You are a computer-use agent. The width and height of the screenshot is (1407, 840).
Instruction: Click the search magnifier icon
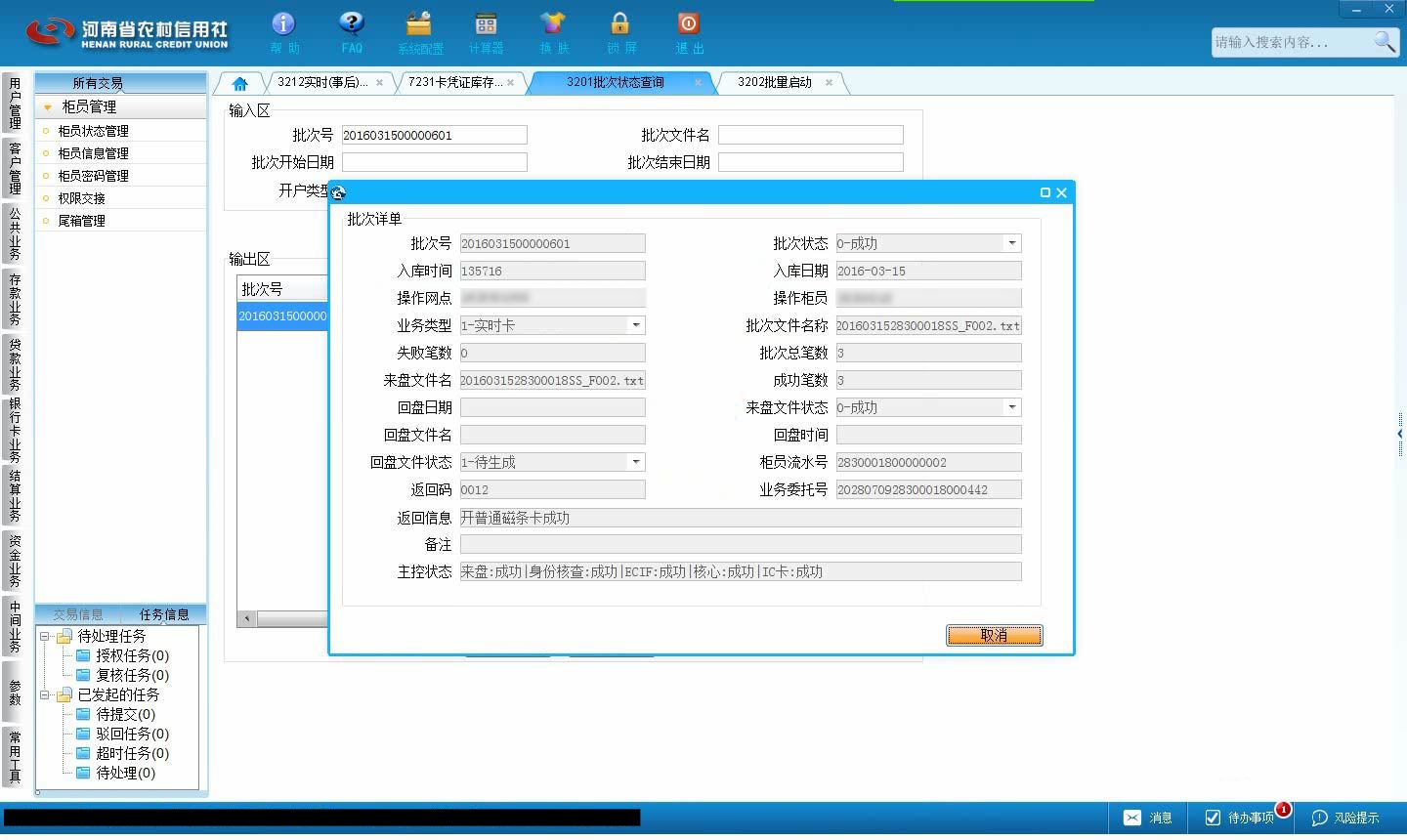[x=1385, y=41]
